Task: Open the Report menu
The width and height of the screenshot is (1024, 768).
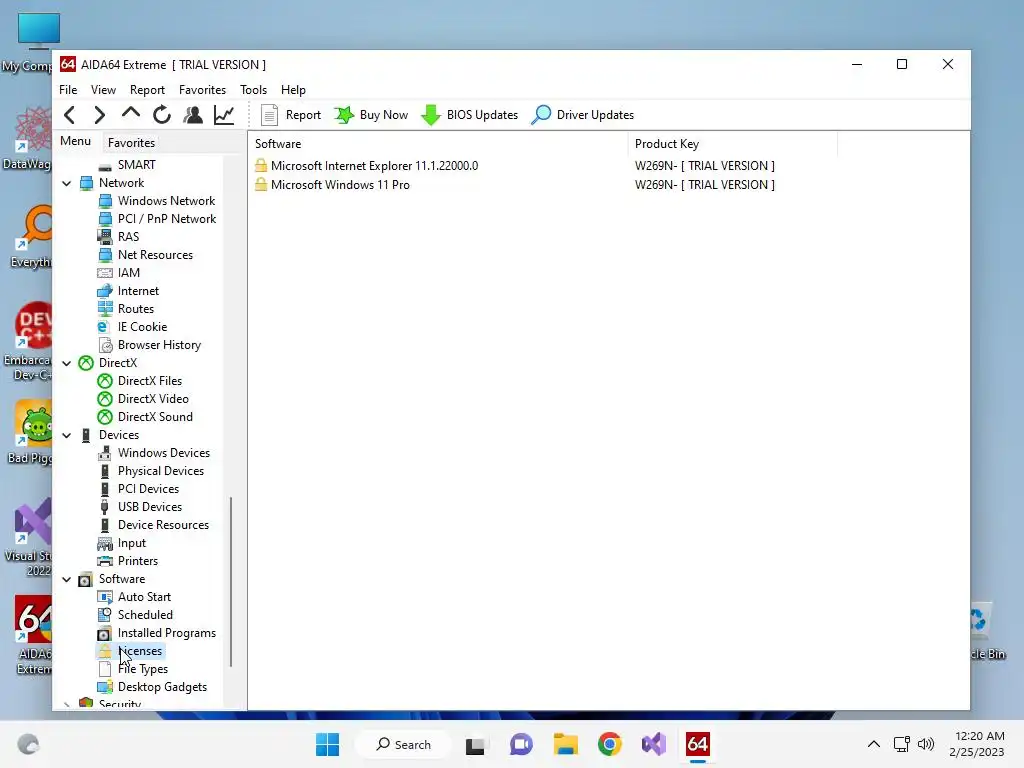Action: [x=147, y=89]
